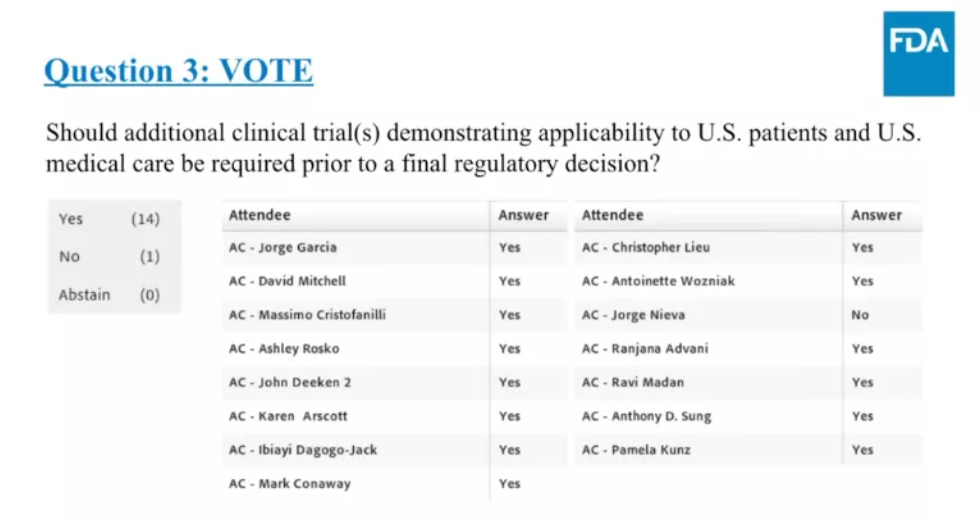Image resolution: width=980 pixels, height=520 pixels.
Task: Click attendee John Deeken 2
Action: tap(290, 382)
